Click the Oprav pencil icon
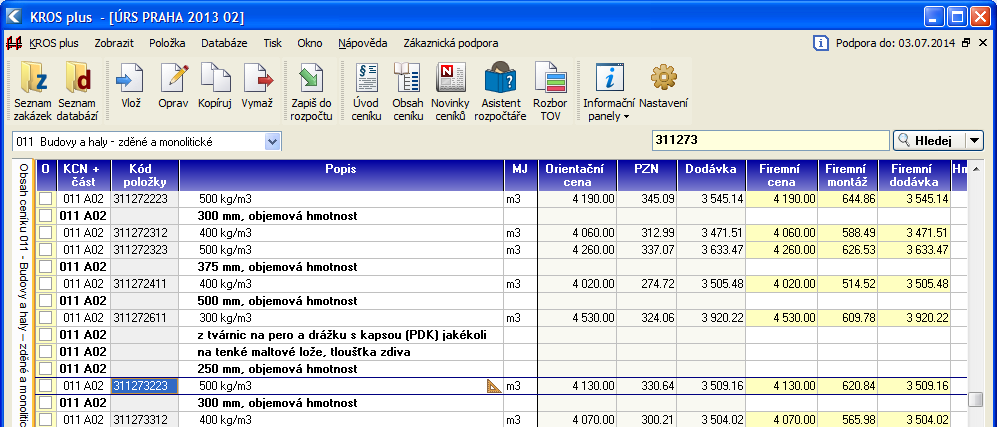Image resolution: width=997 pixels, height=427 pixels. tap(174, 78)
